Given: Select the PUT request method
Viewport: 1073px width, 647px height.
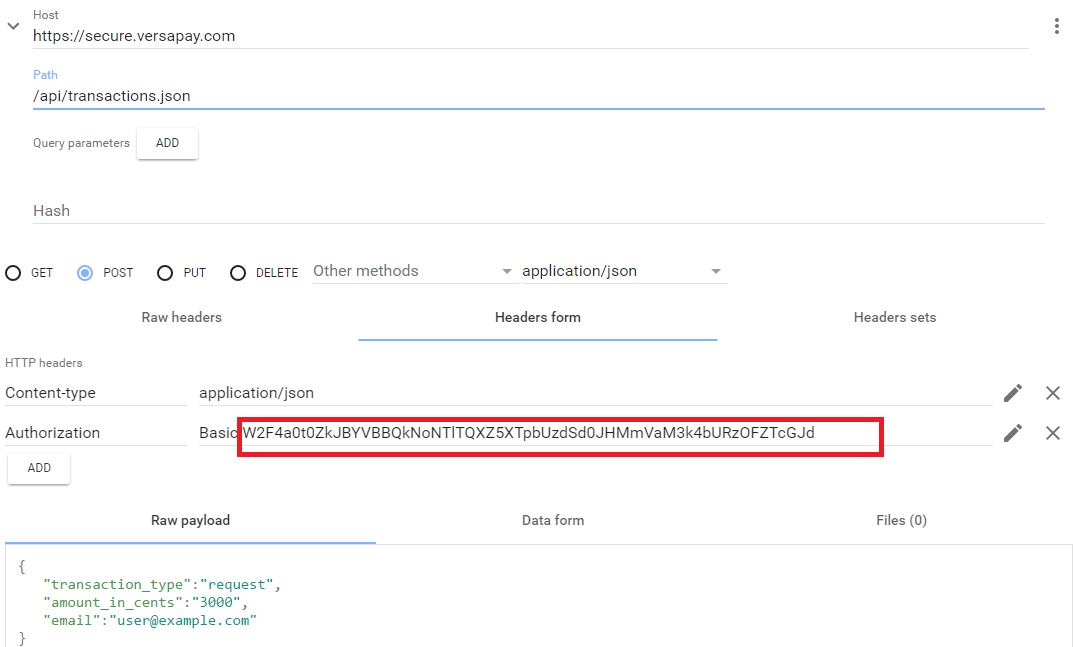Looking at the screenshot, I should click(x=164, y=272).
